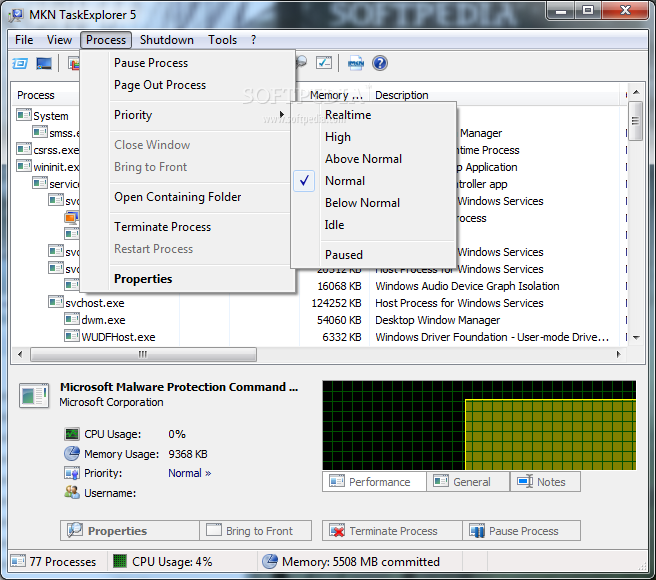Choose Properties in Process menu
Viewport: 656px width, 580px height.
tap(187, 279)
